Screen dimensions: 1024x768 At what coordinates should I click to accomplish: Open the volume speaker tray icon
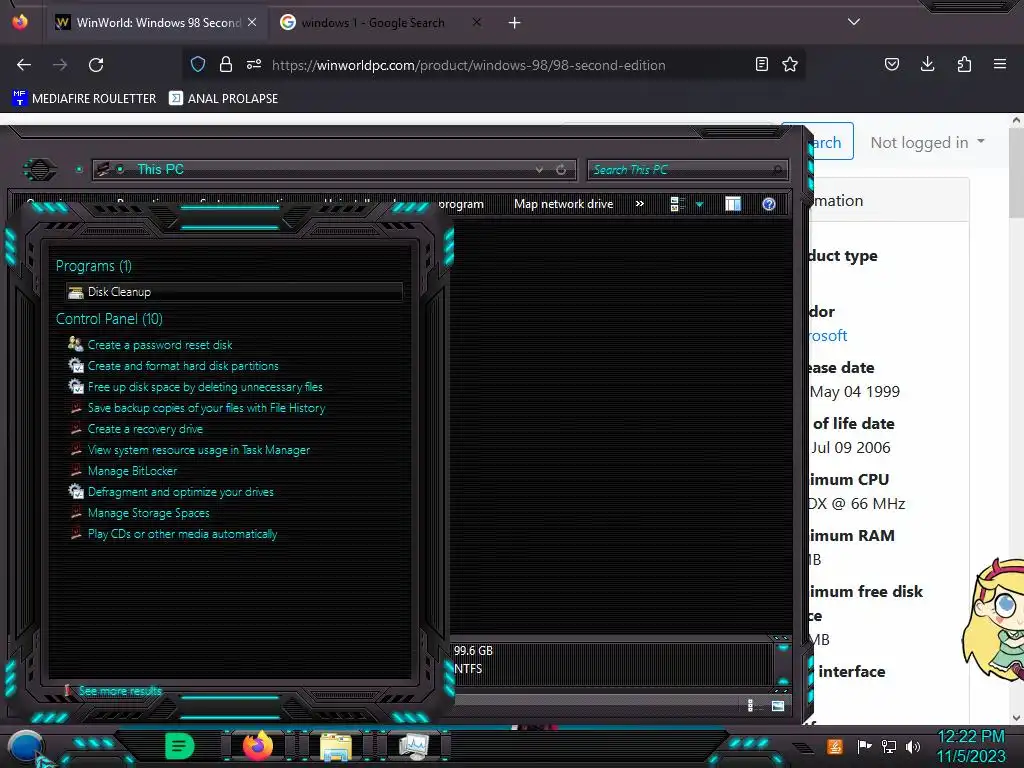pos(913,746)
